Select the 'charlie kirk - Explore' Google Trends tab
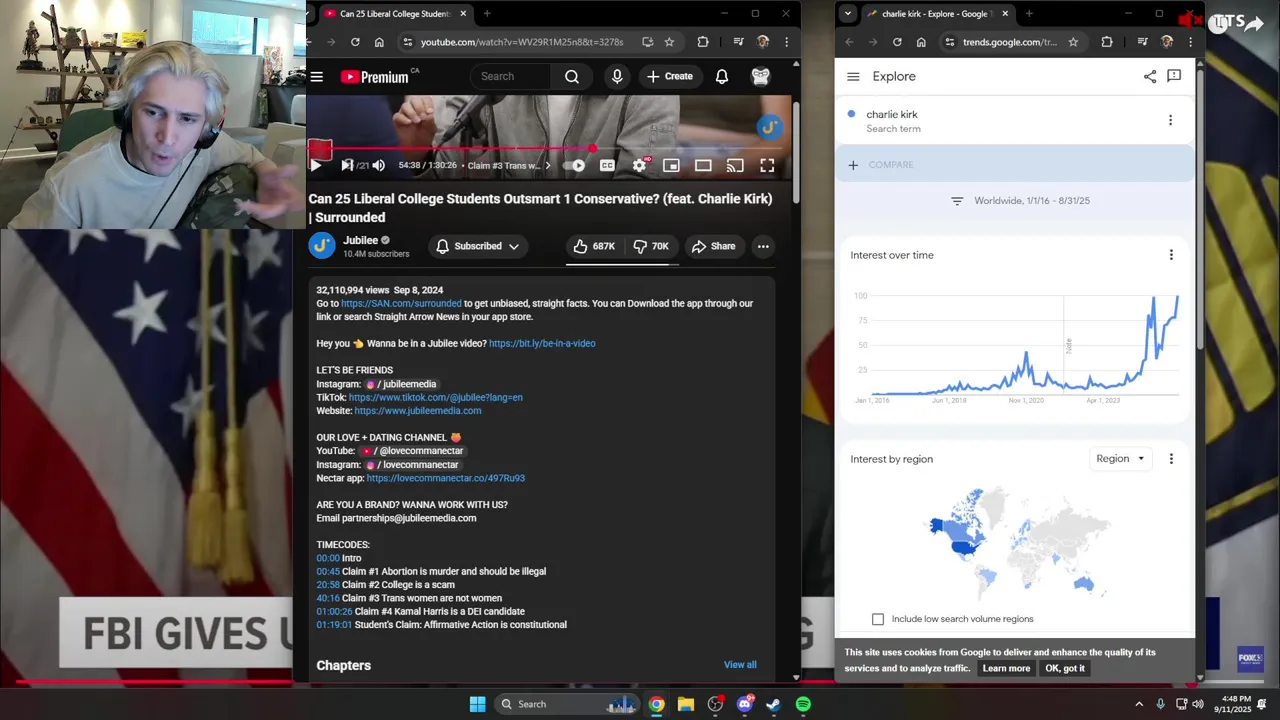 coord(939,14)
